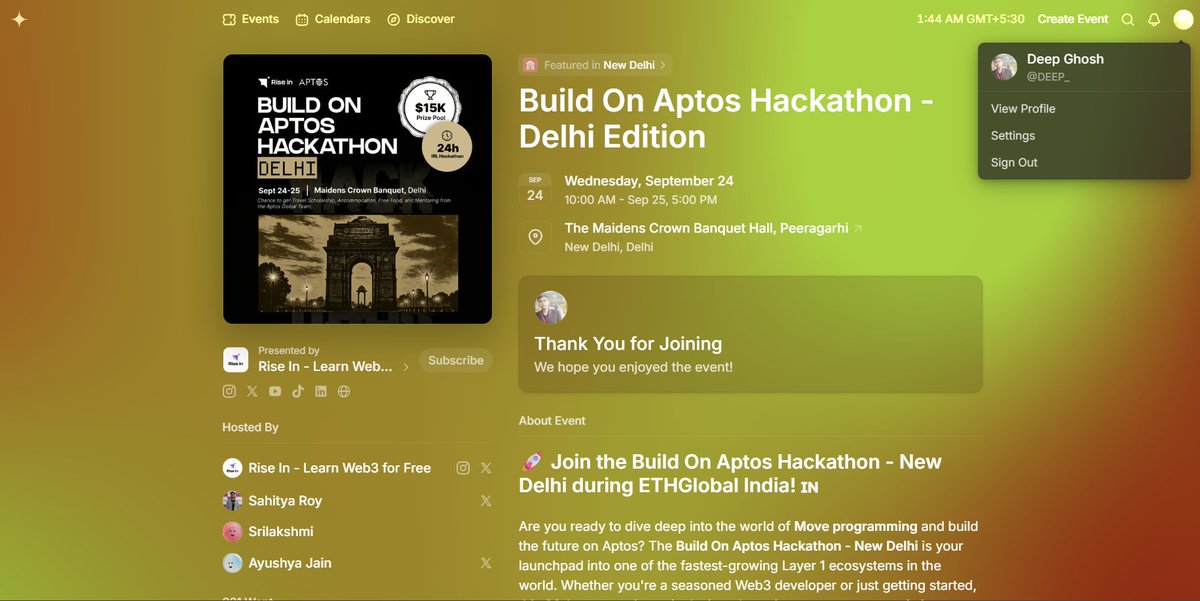Open the LinkedIn icon

point(320,391)
